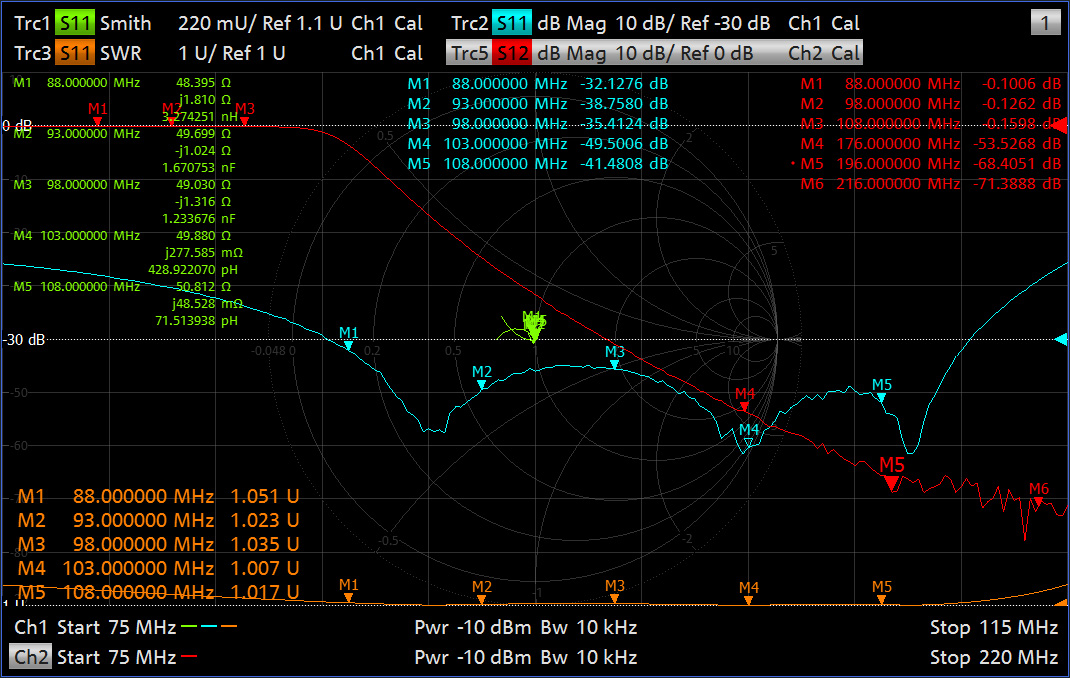
Task: Click 'Stop 115 MHz' value
Action: coord(994,627)
